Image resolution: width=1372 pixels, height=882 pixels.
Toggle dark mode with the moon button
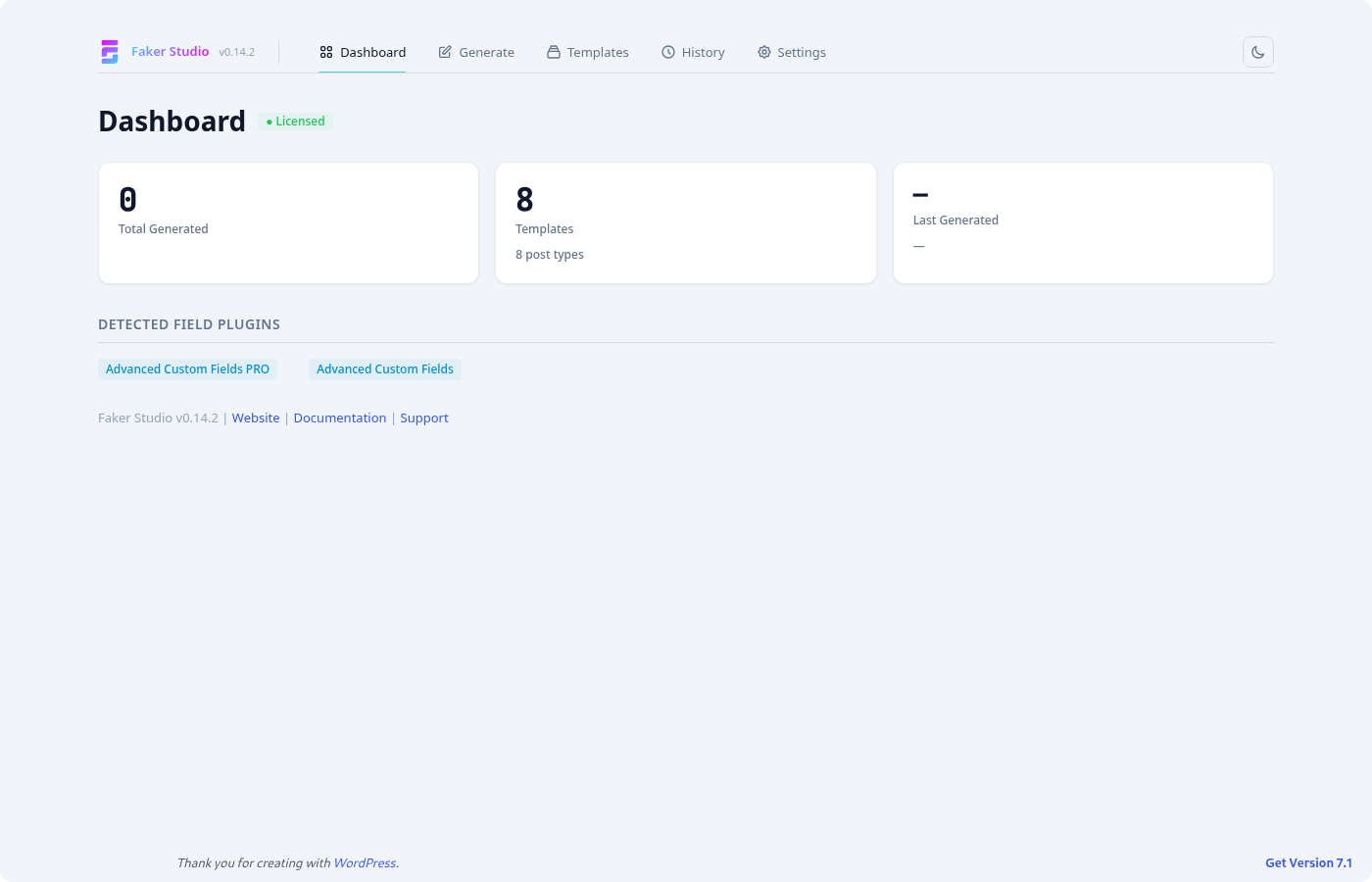click(1258, 52)
